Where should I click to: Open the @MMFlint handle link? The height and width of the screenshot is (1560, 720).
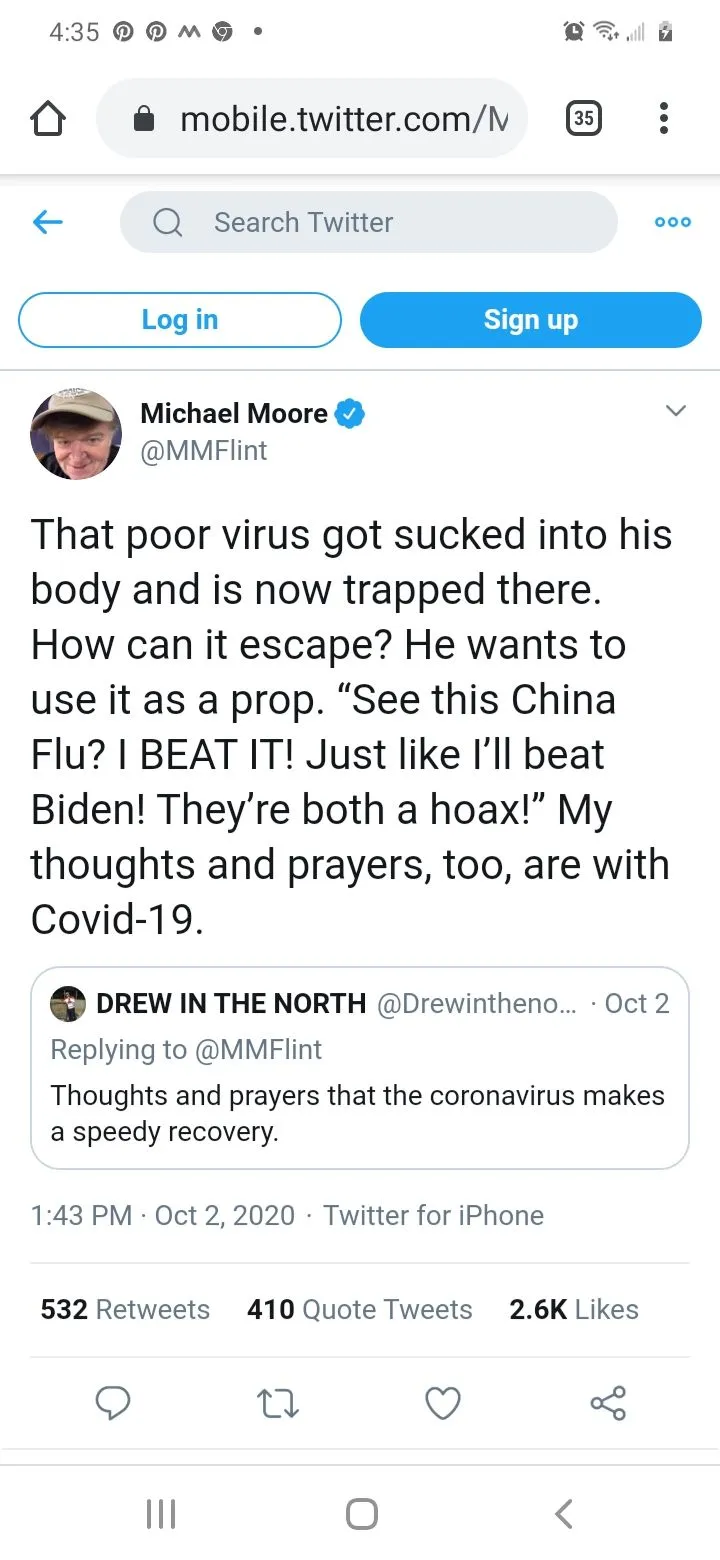click(x=204, y=451)
